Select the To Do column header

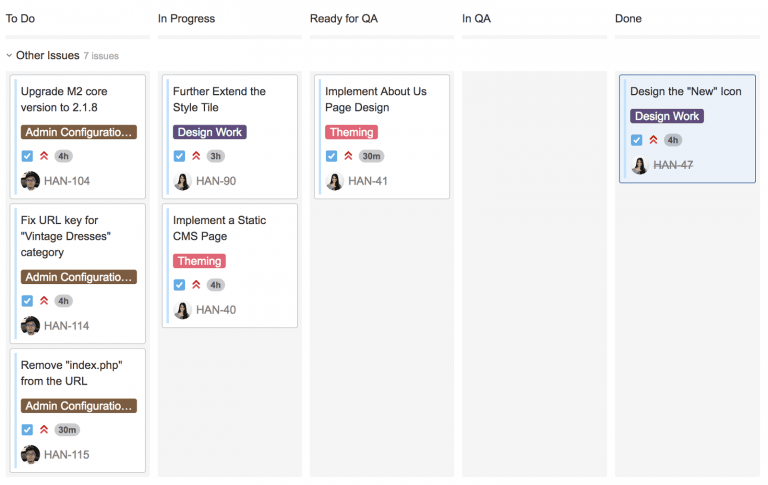coord(21,19)
